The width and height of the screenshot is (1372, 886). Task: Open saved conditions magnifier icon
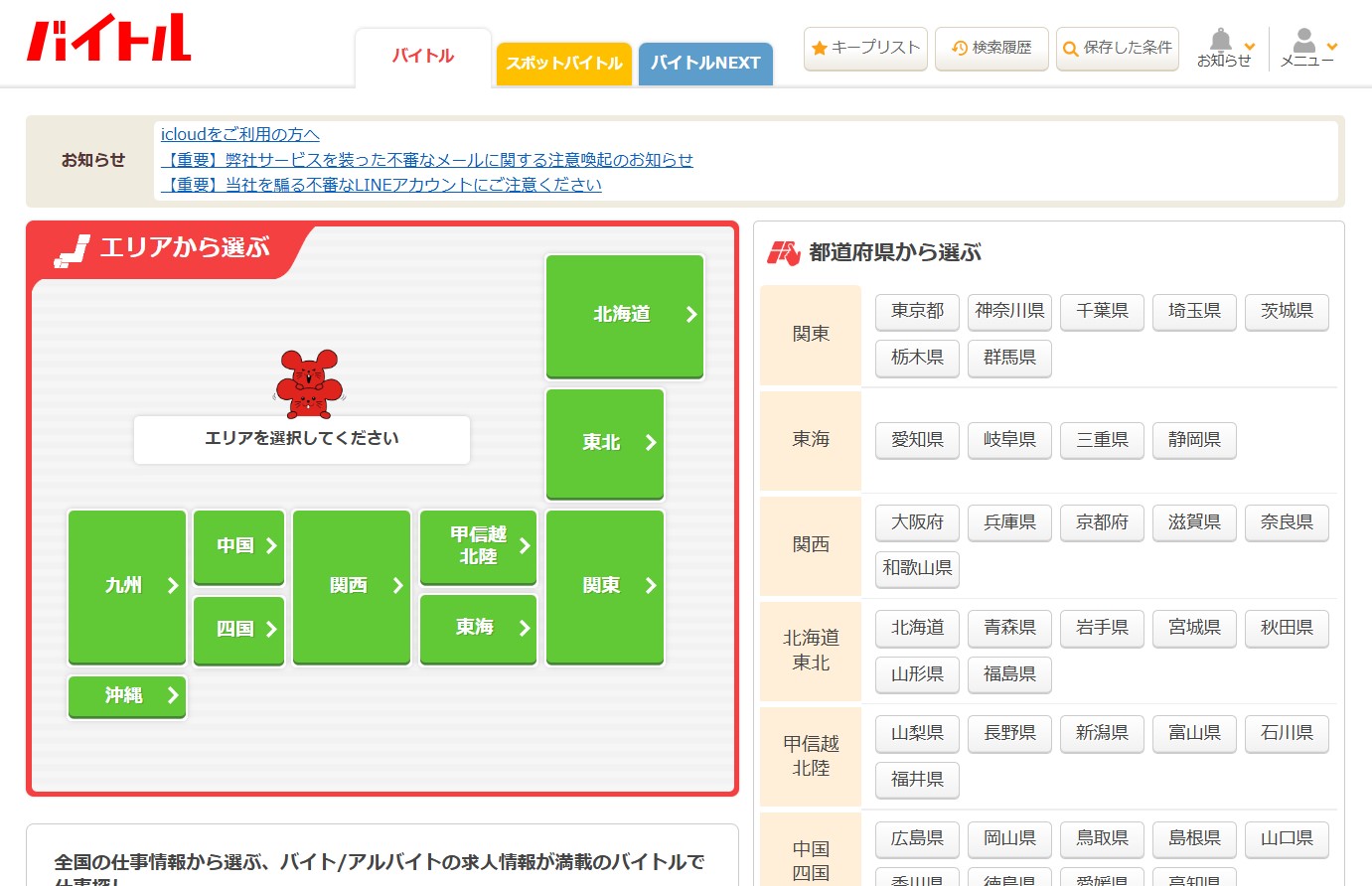tap(1070, 49)
